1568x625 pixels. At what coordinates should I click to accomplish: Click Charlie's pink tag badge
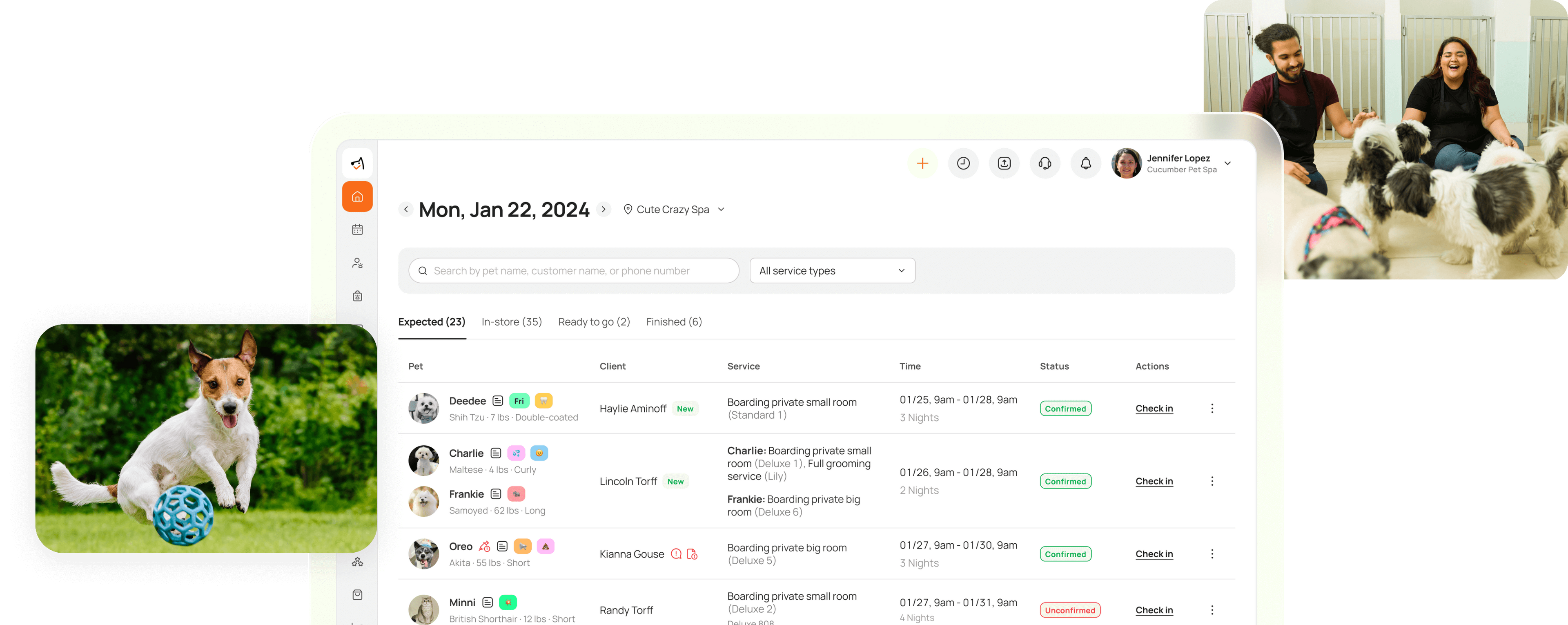[x=516, y=453]
